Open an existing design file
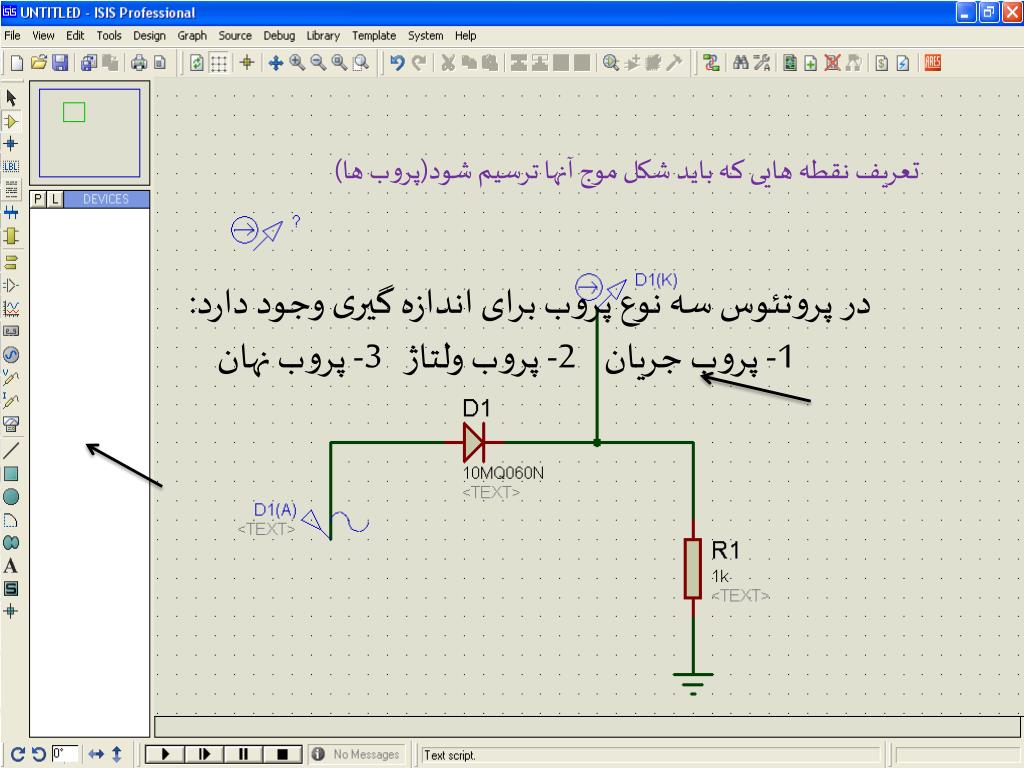1024x768 pixels. (x=39, y=63)
